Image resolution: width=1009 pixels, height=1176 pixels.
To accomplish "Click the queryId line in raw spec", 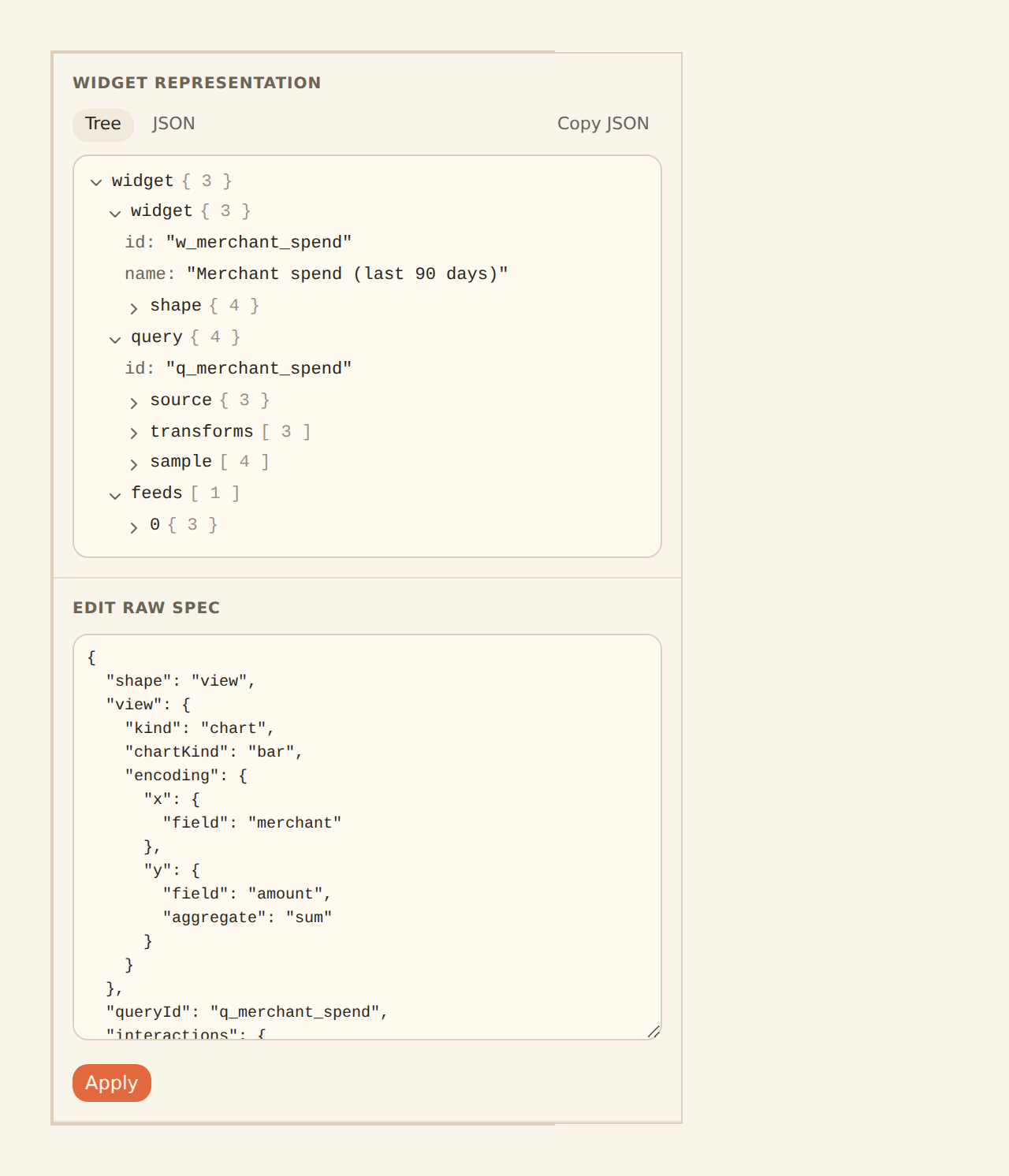I will click(x=247, y=1012).
